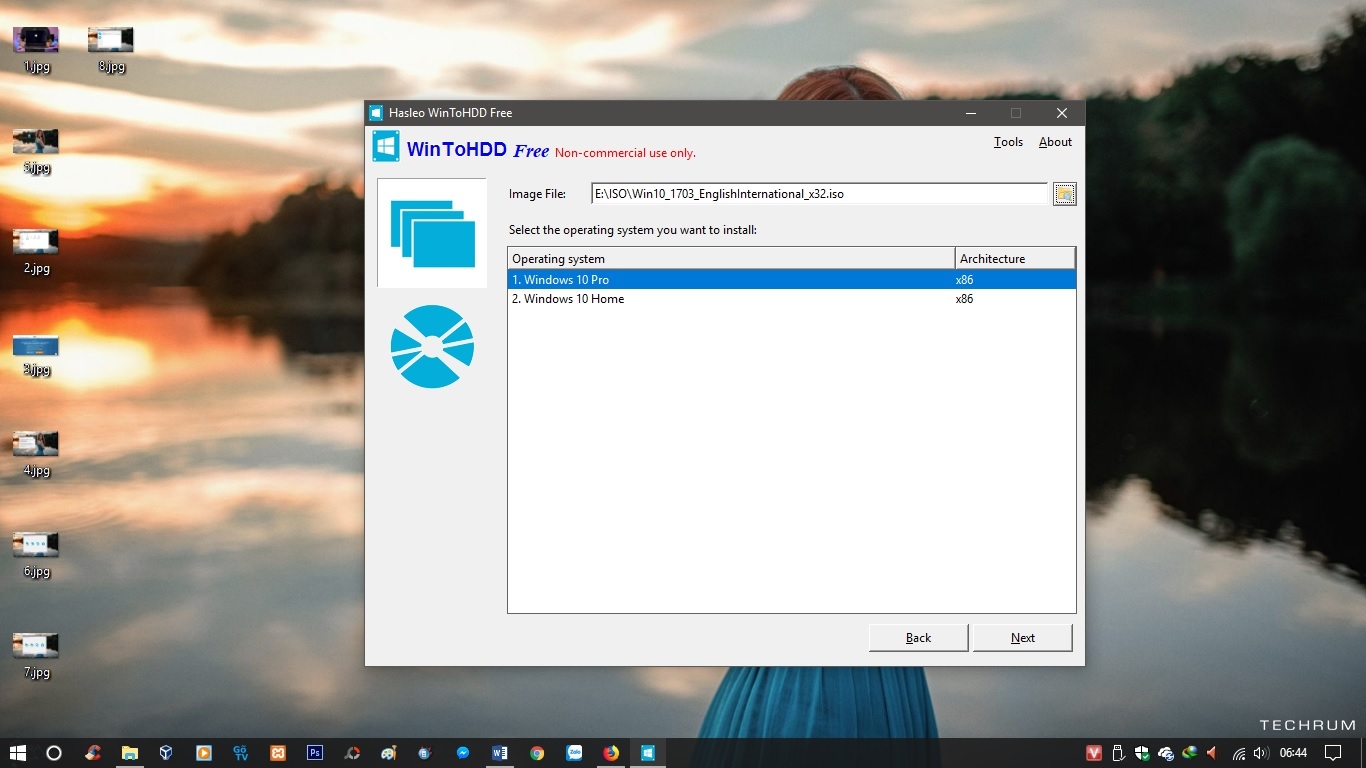Select 6.jpg on the desktop
The image size is (1366, 768).
tap(36, 556)
